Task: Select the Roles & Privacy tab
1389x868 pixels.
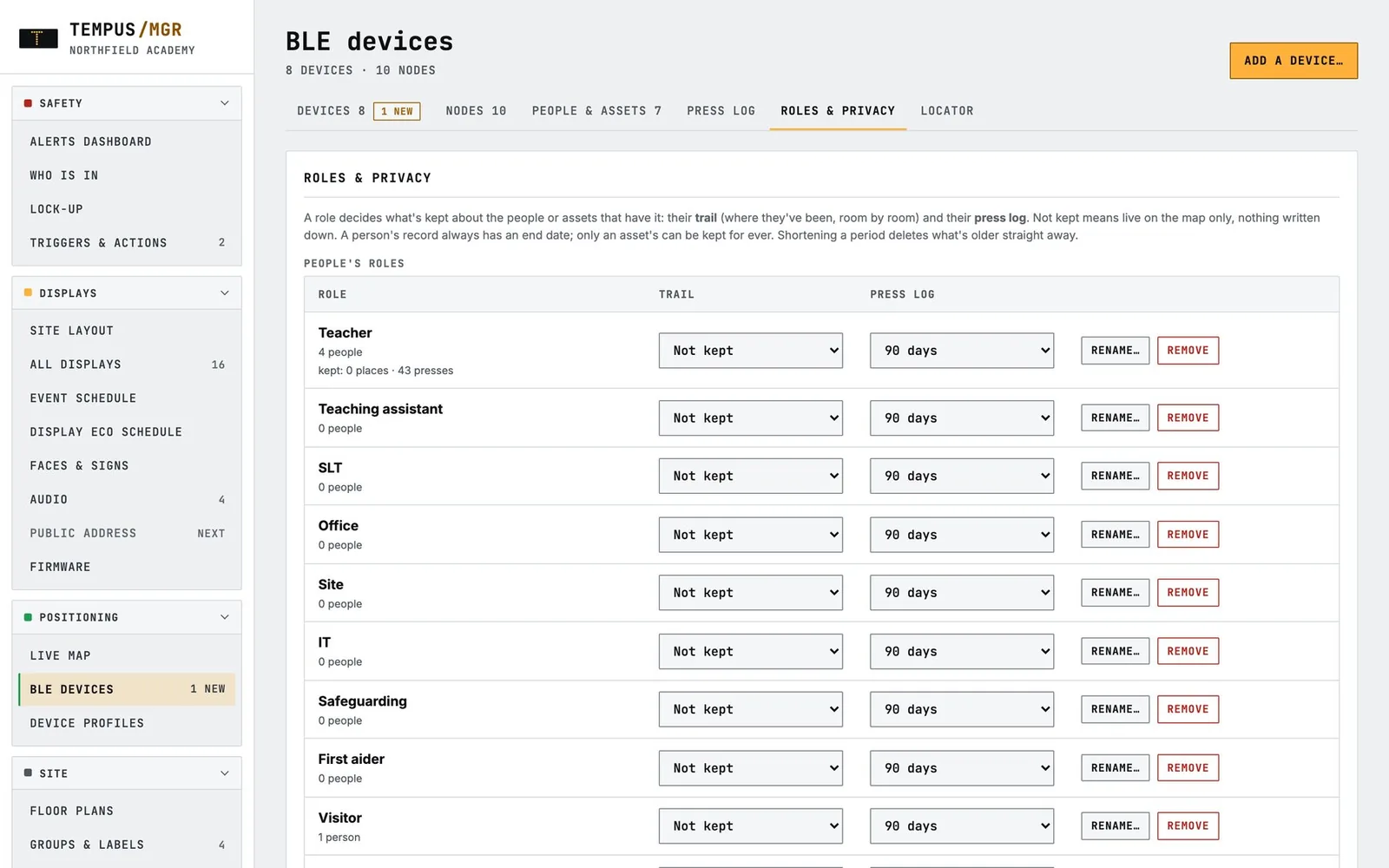Action: click(838, 111)
